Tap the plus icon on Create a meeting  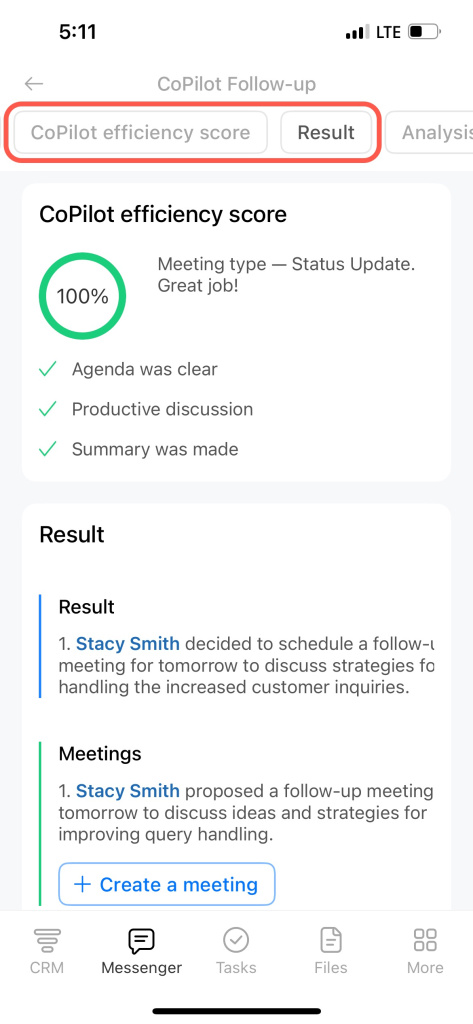pyautogui.click(x=82, y=884)
